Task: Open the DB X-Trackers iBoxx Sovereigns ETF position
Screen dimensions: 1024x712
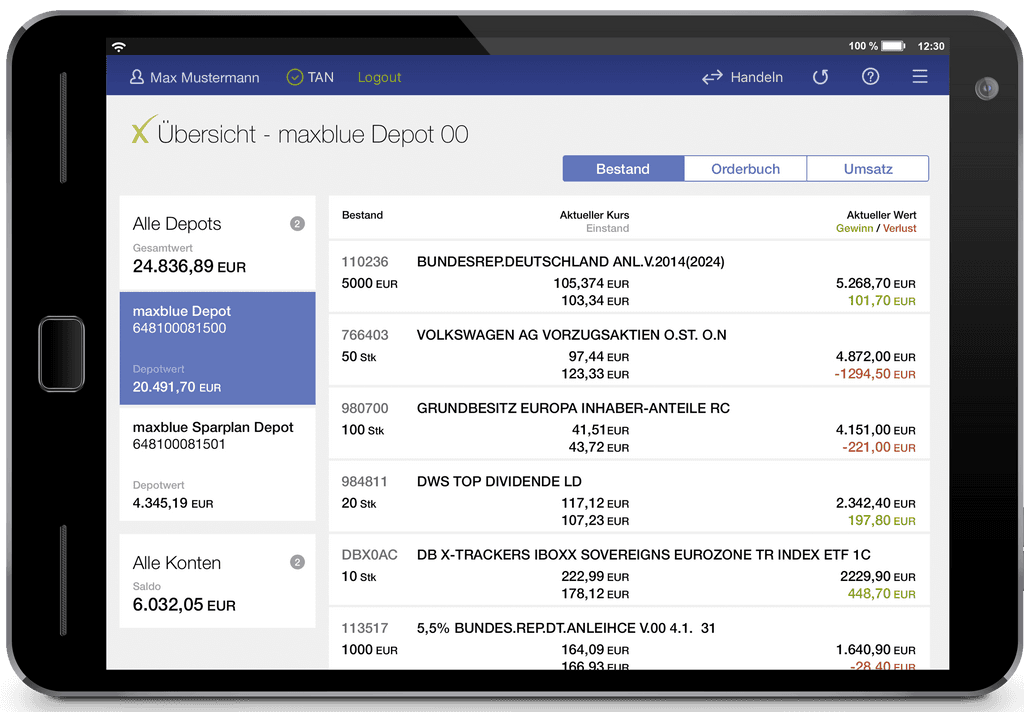Action: point(629,569)
